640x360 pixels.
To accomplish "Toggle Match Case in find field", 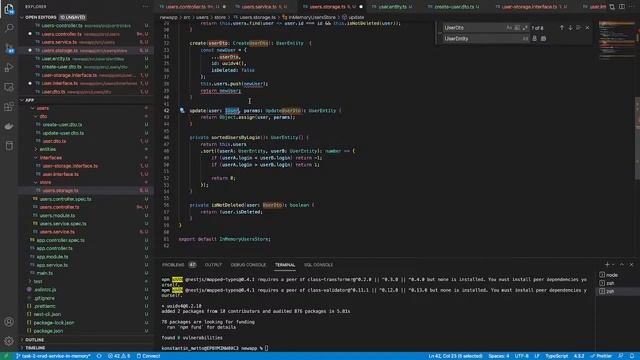I will [509, 28].
